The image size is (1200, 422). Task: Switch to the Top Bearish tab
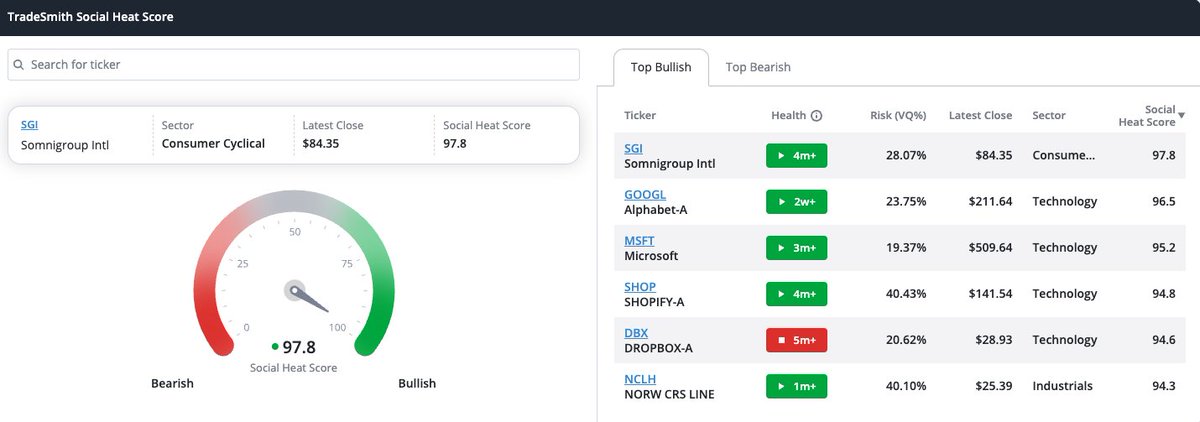(758, 67)
